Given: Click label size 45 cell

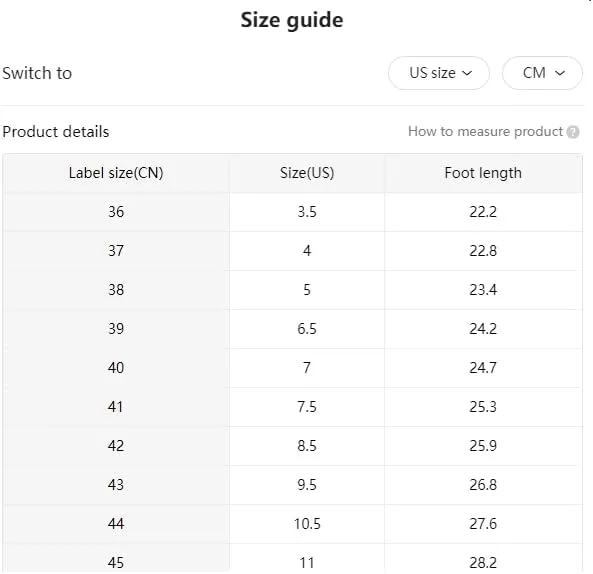Looking at the screenshot, I should tap(116, 560).
